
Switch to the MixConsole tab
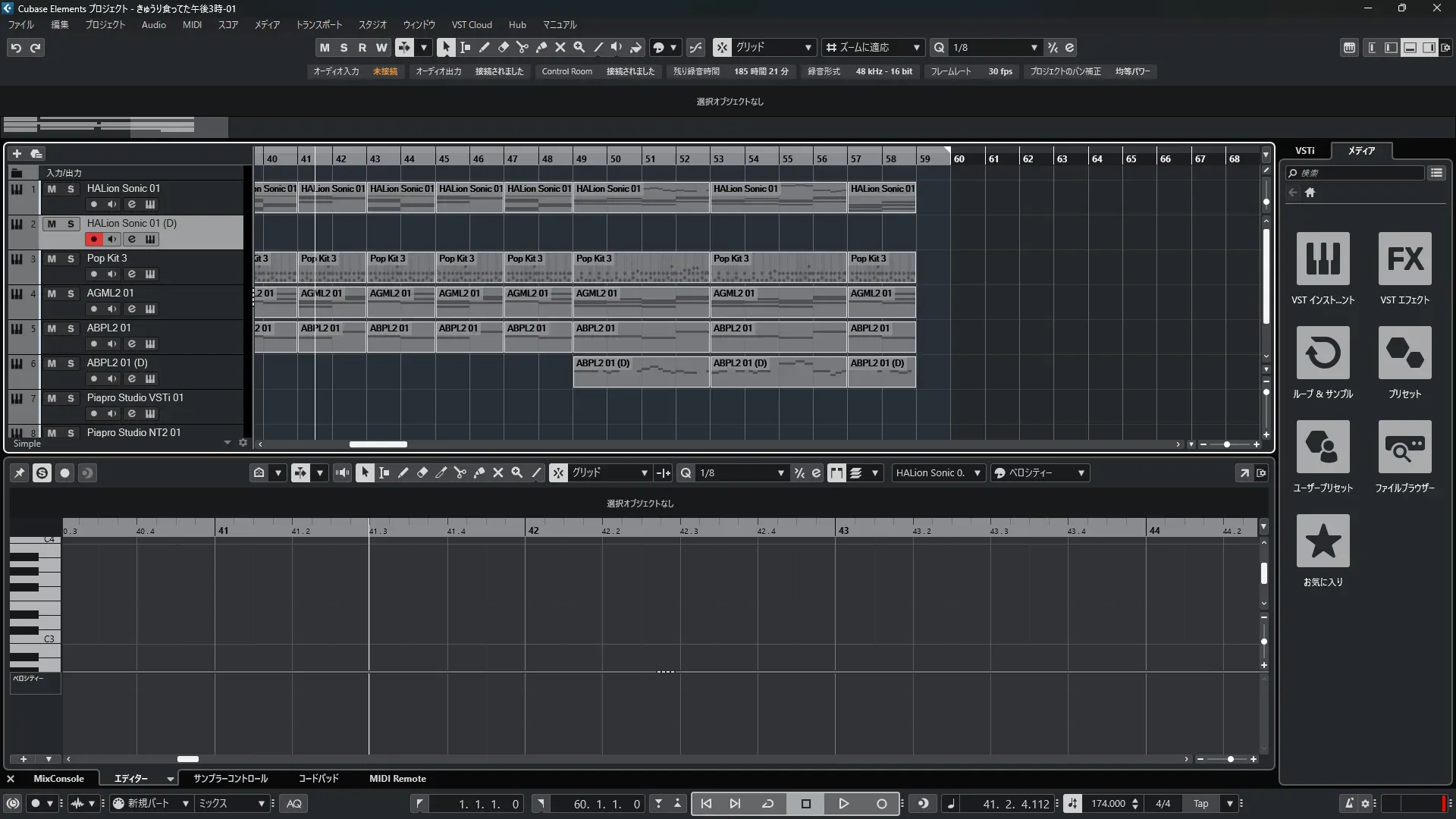pyautogui.click(x=58, y=779)
